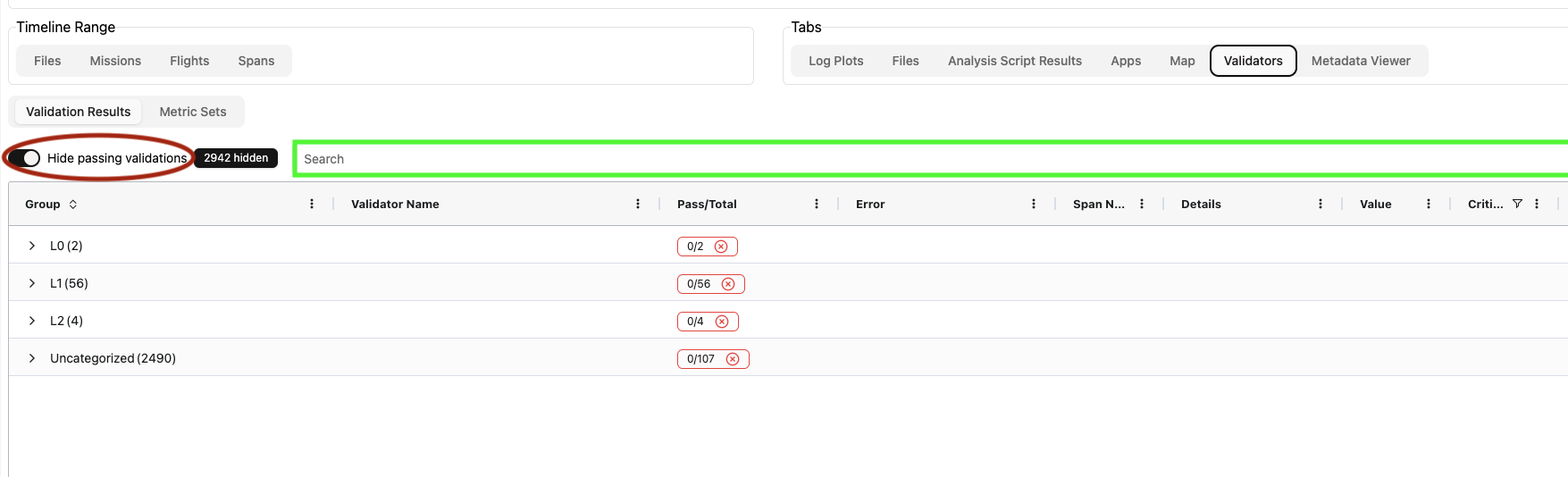Open the Validators tab

tap(1254, 61)
